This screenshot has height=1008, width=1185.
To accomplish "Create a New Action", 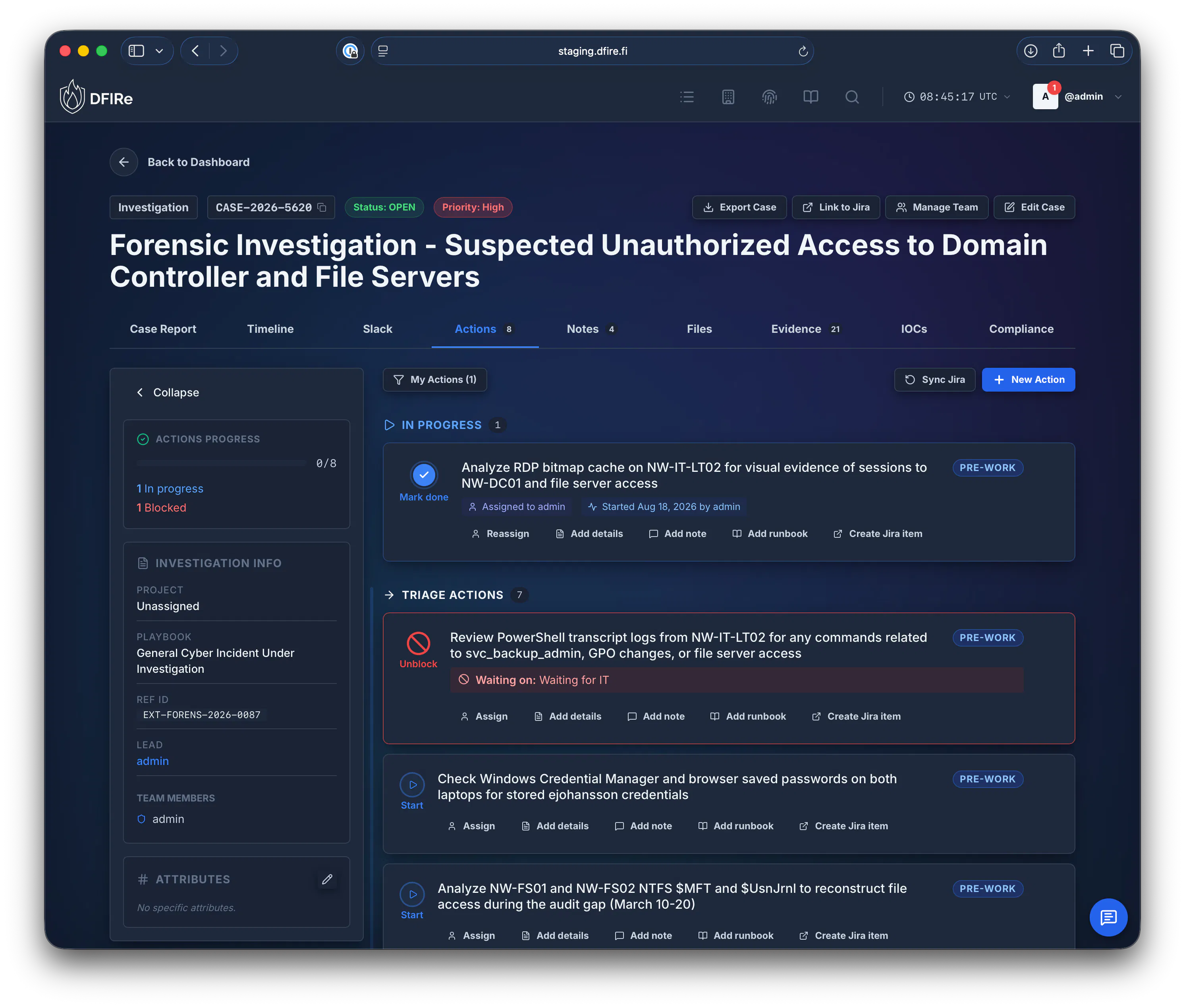I will click(x=1029, y=379).
